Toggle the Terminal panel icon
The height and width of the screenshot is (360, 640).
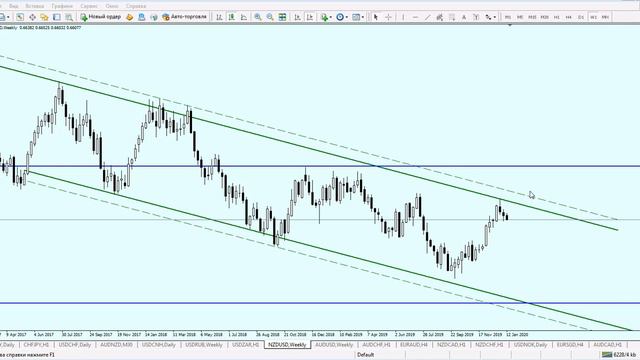[57, 17]
